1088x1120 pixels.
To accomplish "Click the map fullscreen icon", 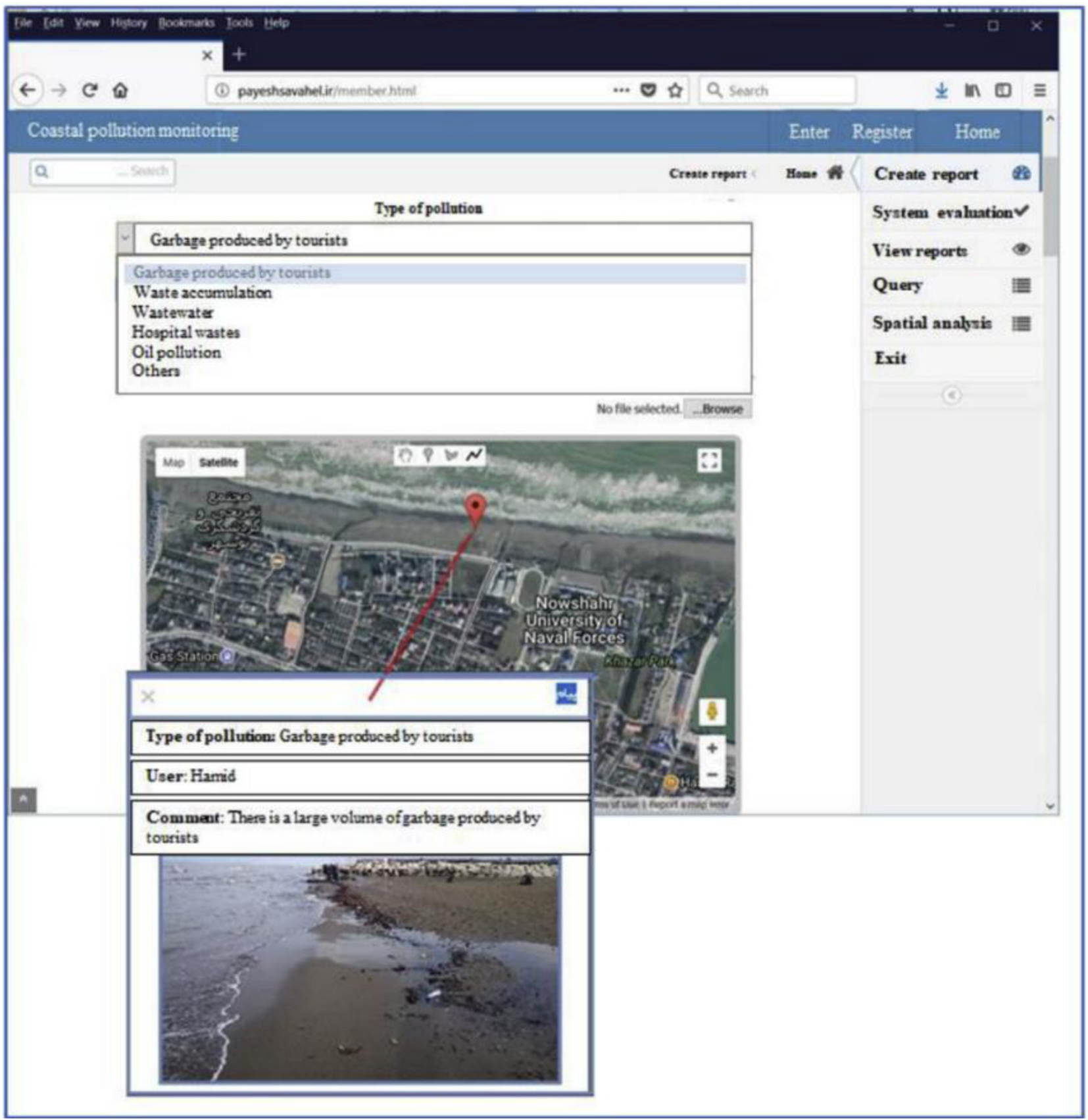I will [x=708, y=460].
